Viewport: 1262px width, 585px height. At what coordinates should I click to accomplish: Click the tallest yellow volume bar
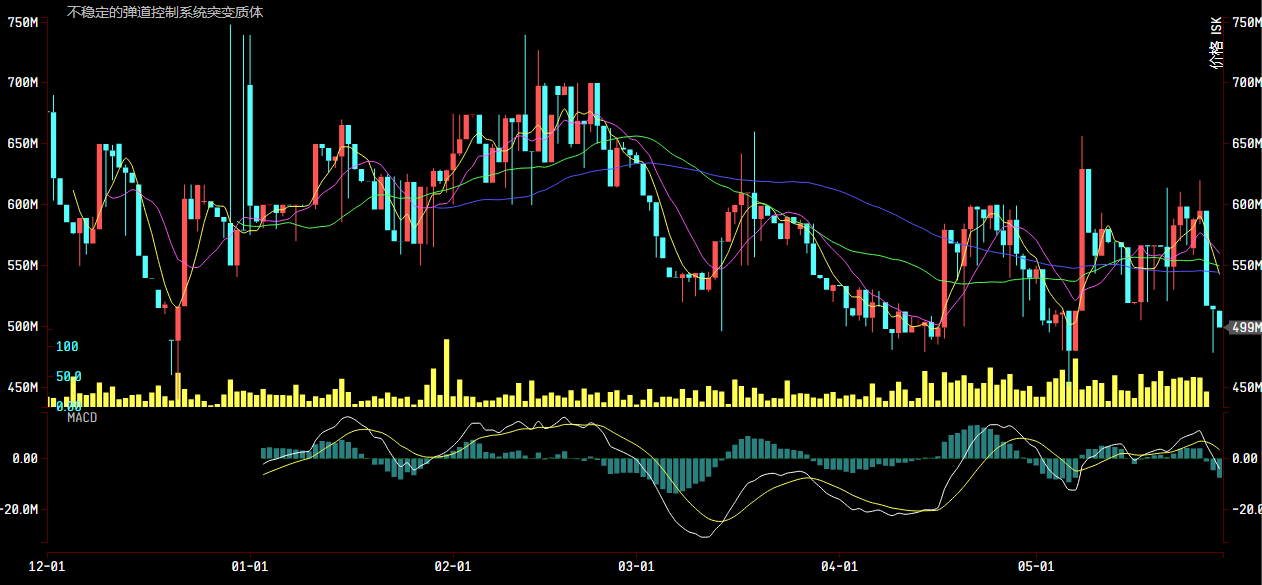coord(446,372)
